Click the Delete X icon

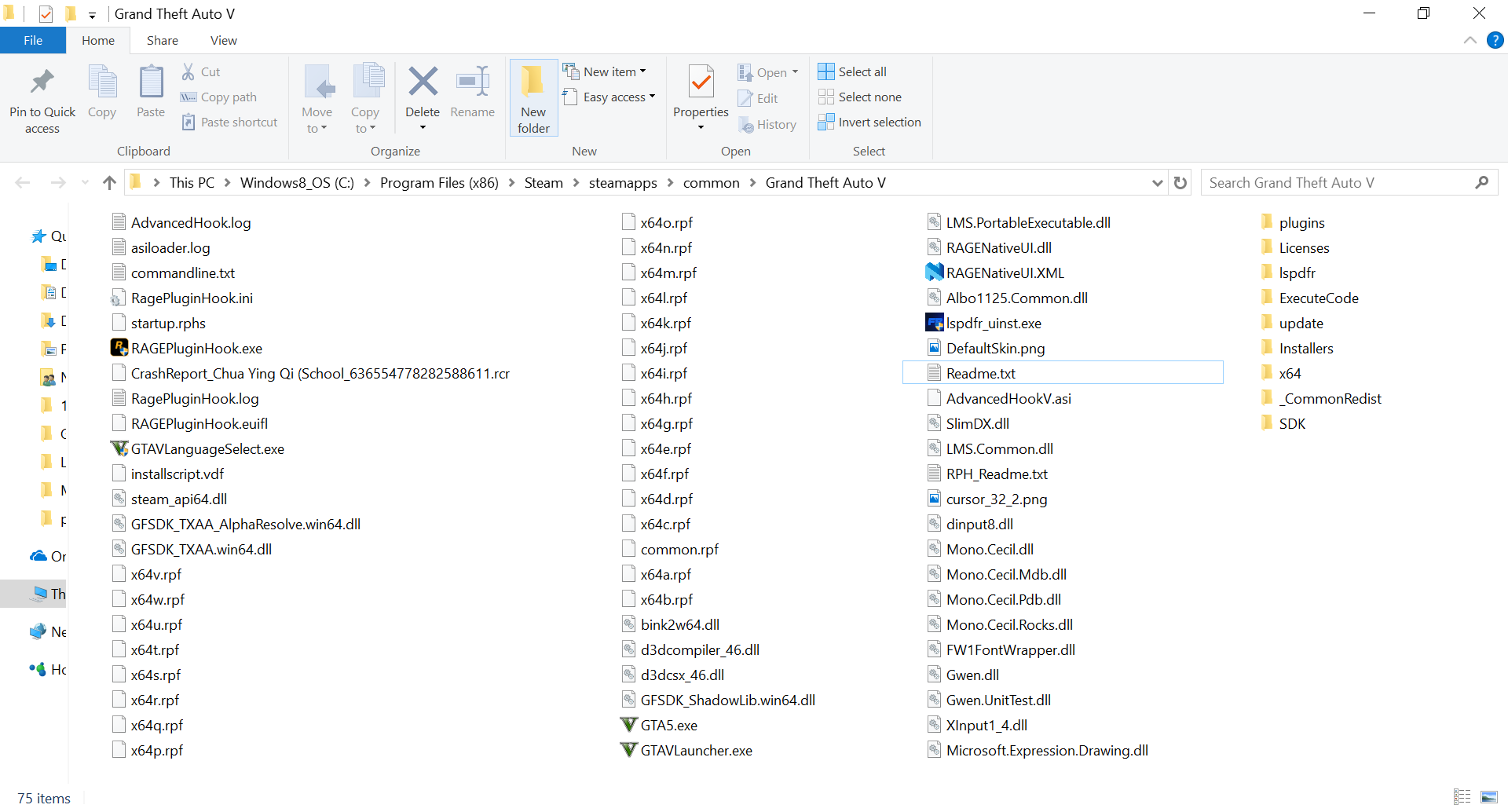pyautogui.click(x=423, y=81)
